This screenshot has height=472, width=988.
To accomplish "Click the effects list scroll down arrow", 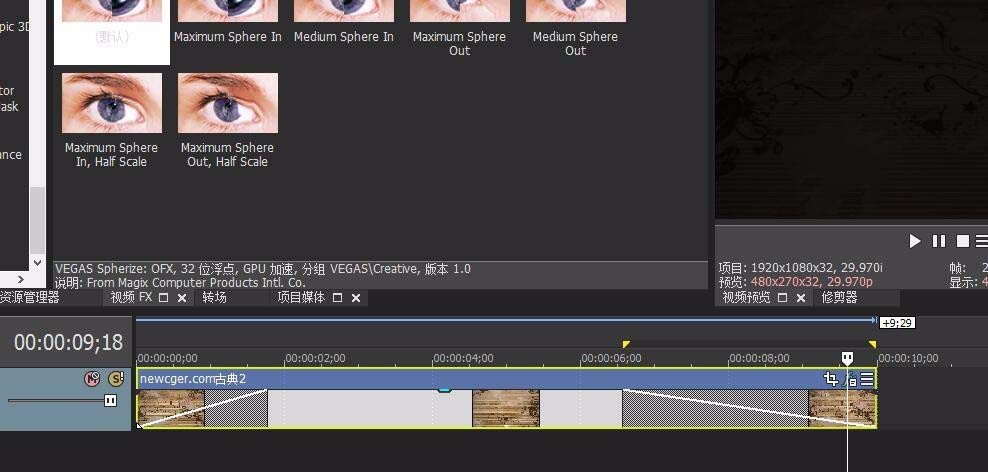I will click(37, 262).
